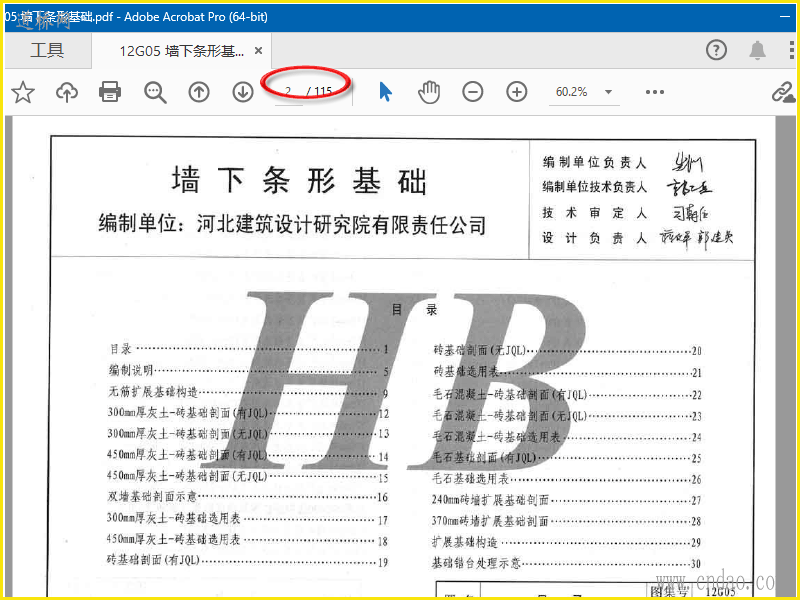Click the 300mm厚灰土-砖基础选用表 contents entry
The height and width of the screenshot is (600, 800).
tap(248, 518)
